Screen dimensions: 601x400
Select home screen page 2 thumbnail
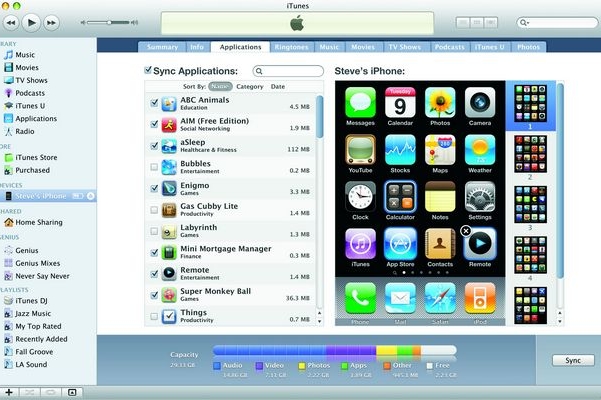tap(530, 154)
